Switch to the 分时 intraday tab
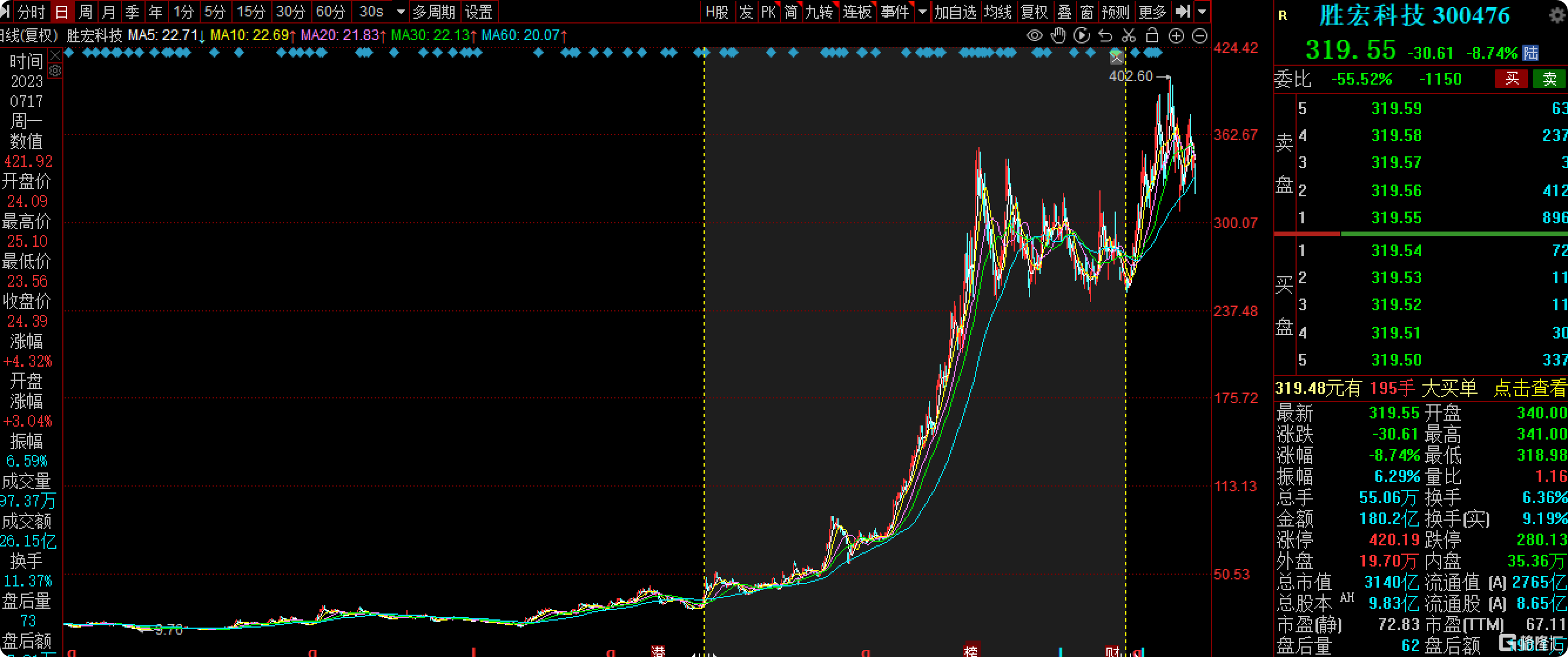Screen dimensions: 1568x657 click(31, 12)
